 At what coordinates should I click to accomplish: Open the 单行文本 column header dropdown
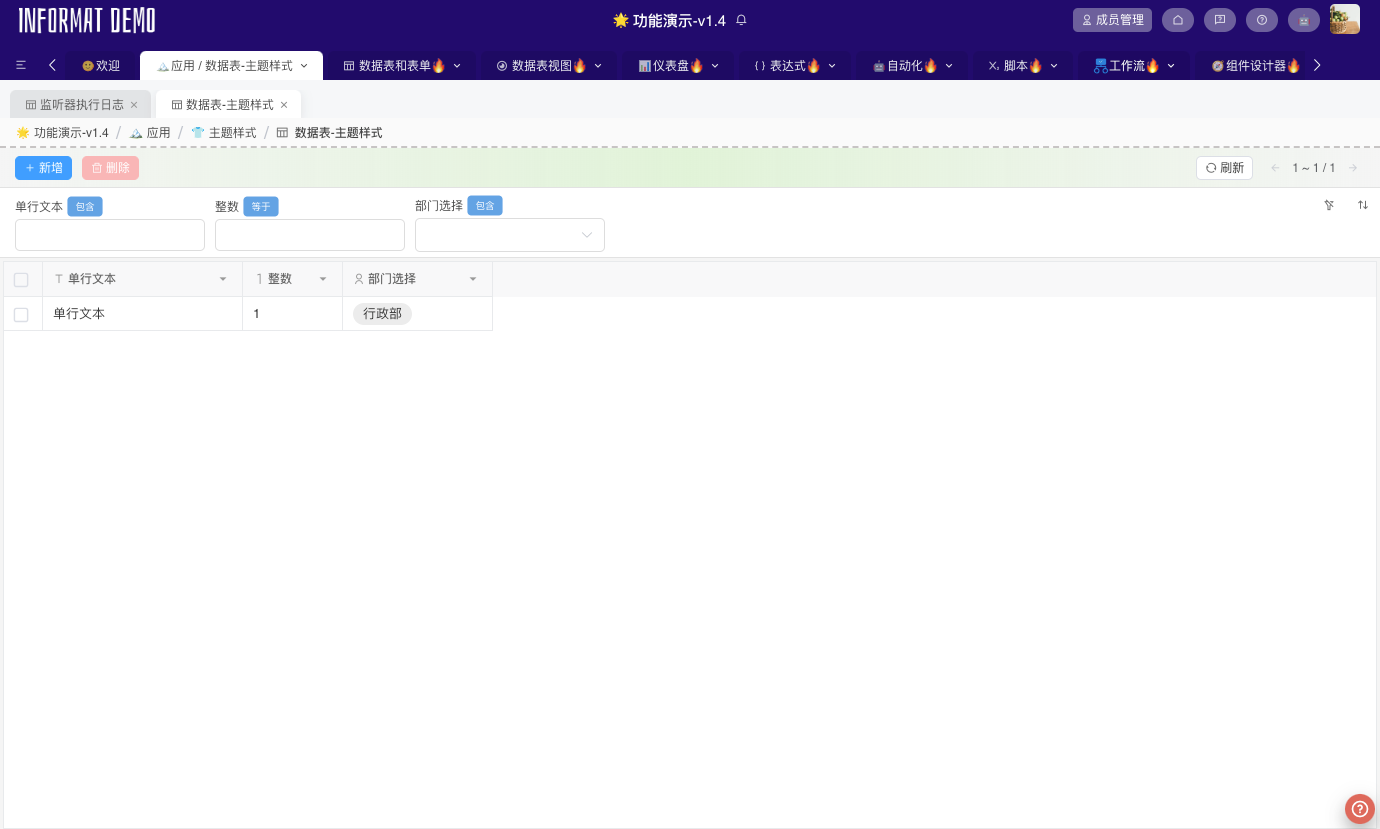click(222, 279)
